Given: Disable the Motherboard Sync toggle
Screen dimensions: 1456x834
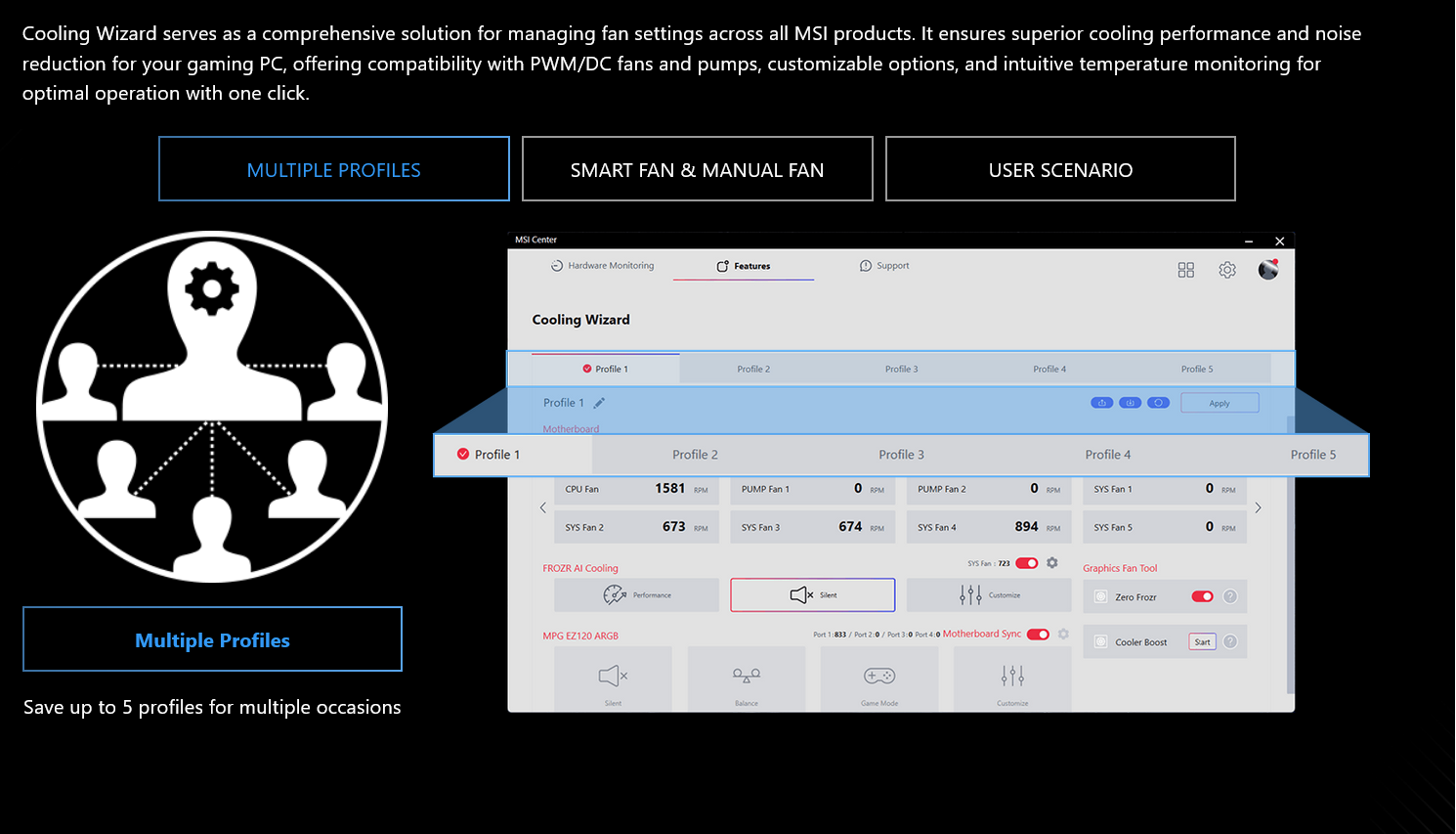Looking at the screenshot, I should click(x=1038, y=635).
